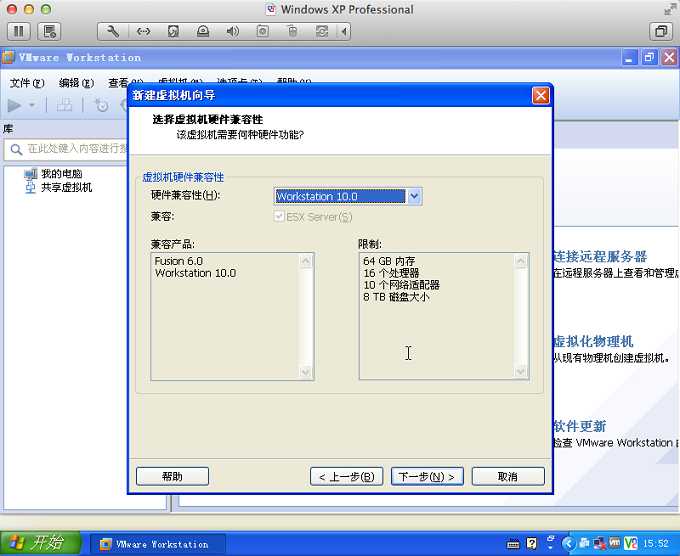This screenshot has height=556, width=680.
Task: Close the 新建虚拟机向导 dialog
Action: click(x=540, y=95)
